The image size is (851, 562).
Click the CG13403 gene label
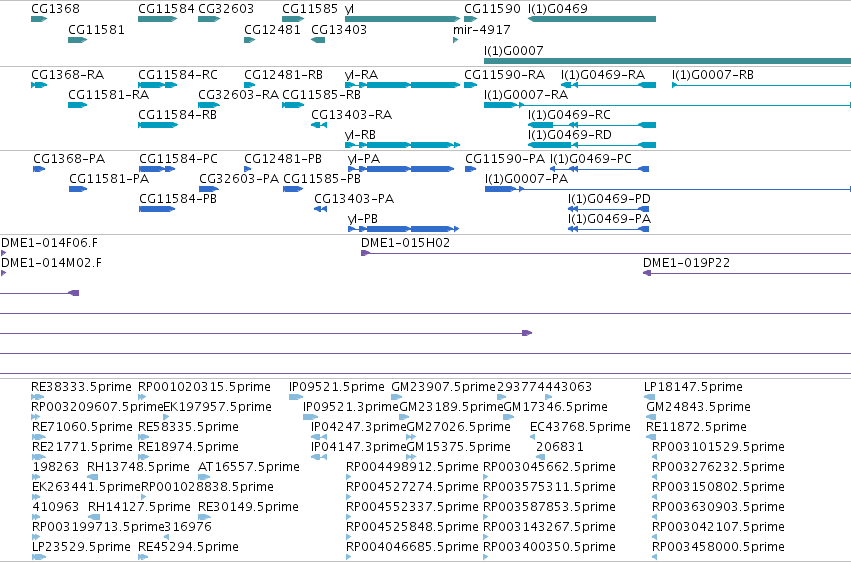[339, 29]
